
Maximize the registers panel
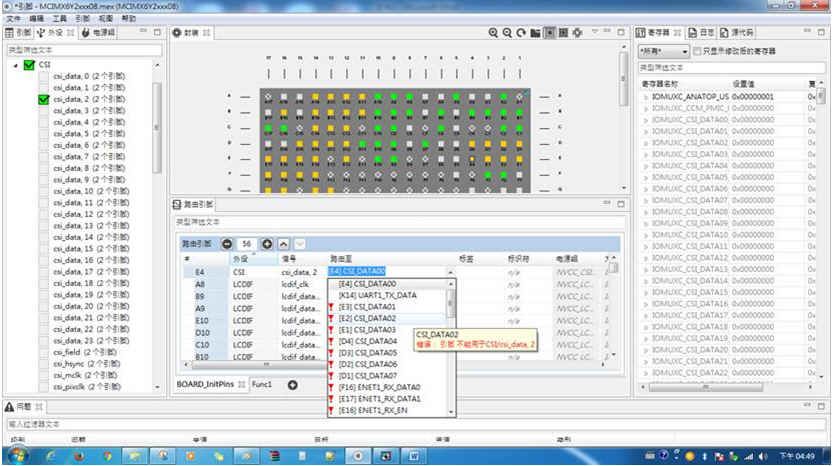822,32
